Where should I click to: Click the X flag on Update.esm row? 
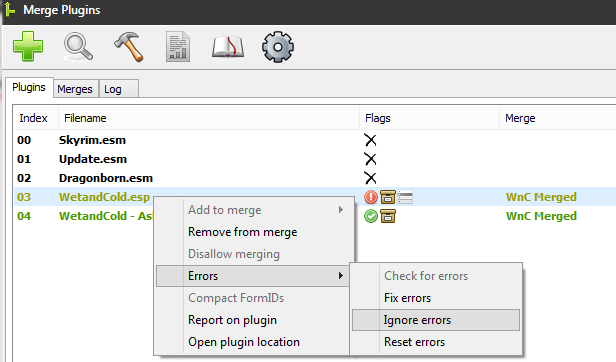pos(370,159)
